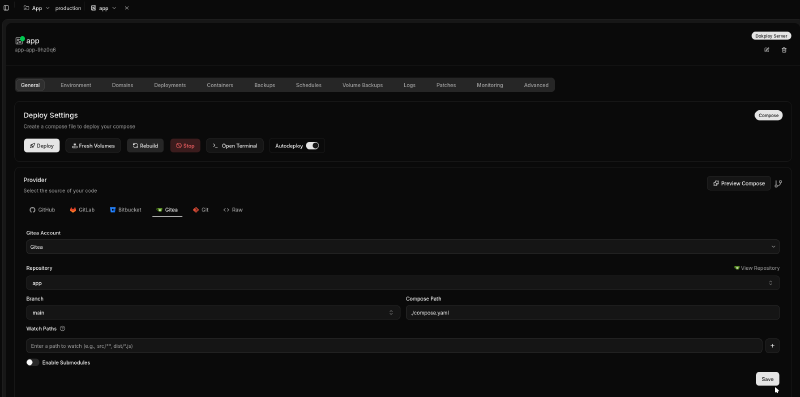The width and height of the screenshot is (800, 397).
Task: Switch to the Environment tab
Action: [x=76, y=85]
